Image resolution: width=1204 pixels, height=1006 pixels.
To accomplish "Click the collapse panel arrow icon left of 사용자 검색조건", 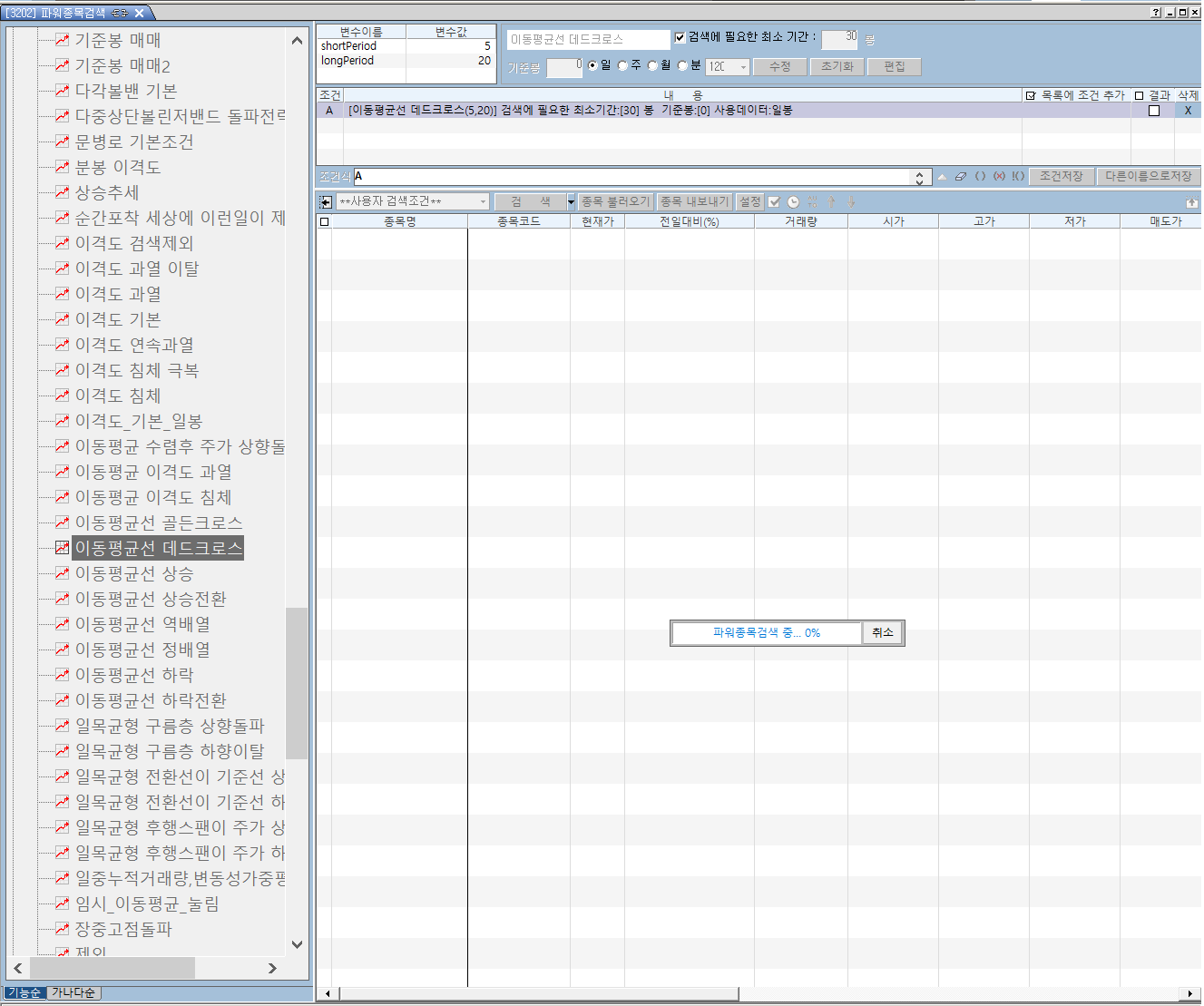I will (x=326, y=202).
